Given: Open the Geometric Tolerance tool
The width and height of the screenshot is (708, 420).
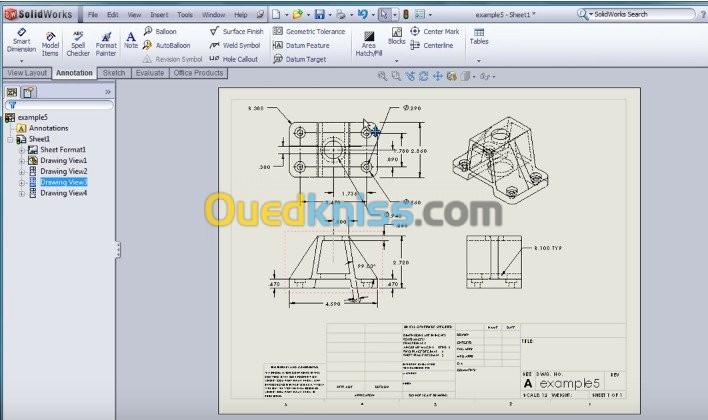Looking at the screenshot, I should (x=309, y=31).
